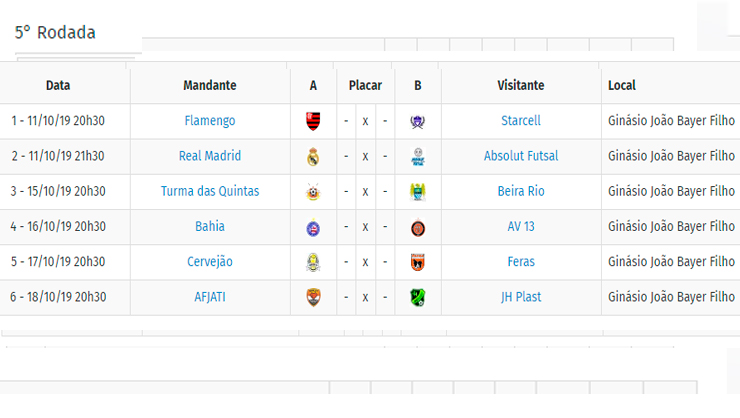Open the Turma das Quintas link
The height and width of the screenshot is (418, 740).
[210, 191]
